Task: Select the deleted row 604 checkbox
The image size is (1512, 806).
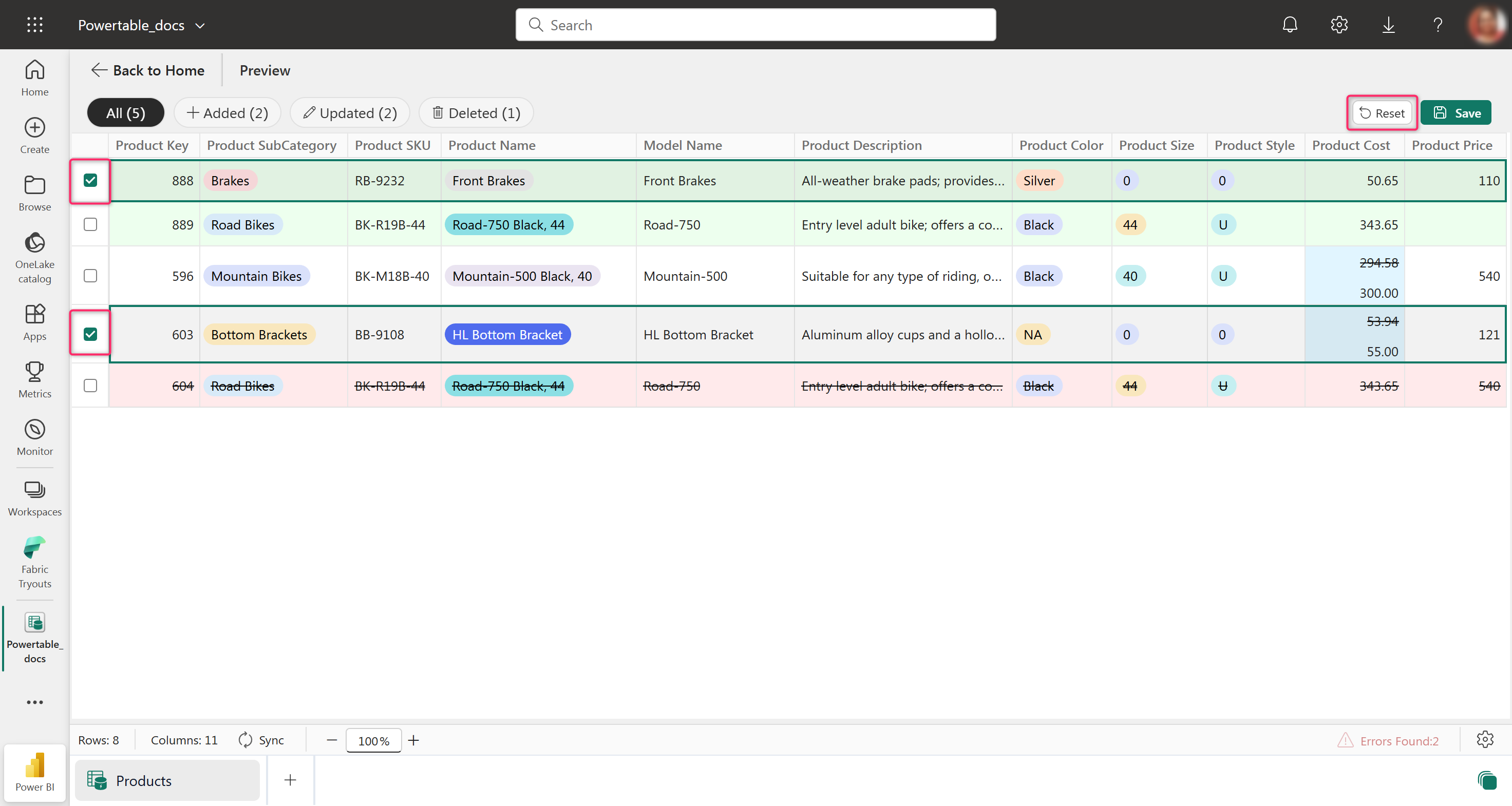Action: coord(90,386)
